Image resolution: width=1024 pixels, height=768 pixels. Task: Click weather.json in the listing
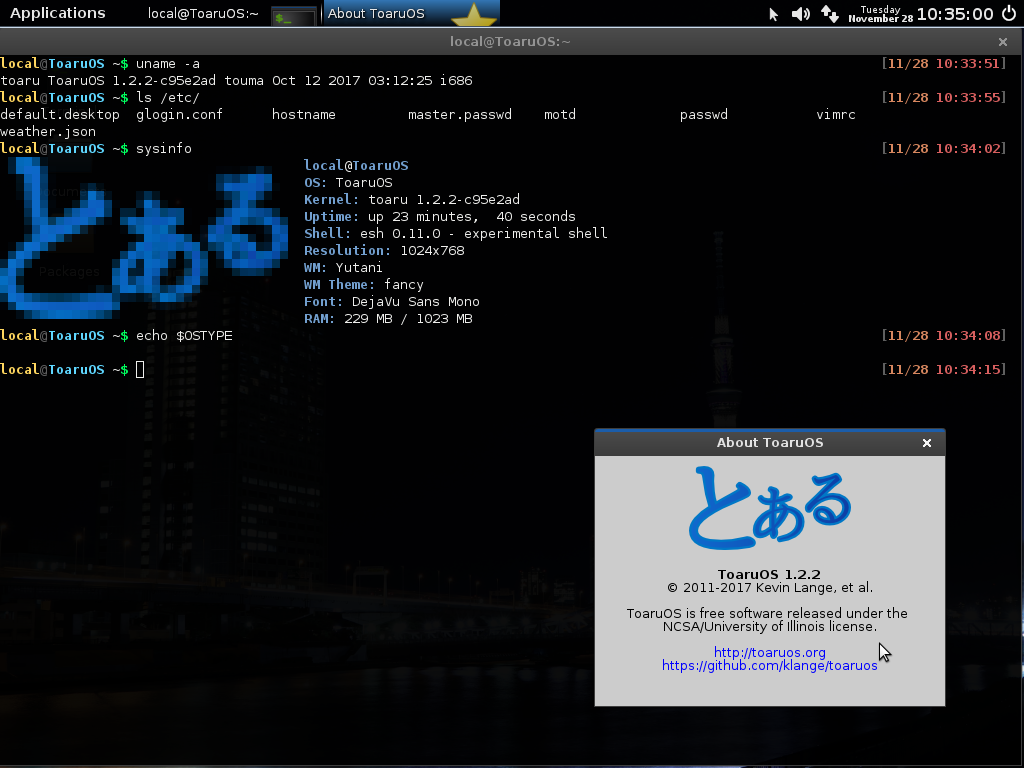pos(48,132)
